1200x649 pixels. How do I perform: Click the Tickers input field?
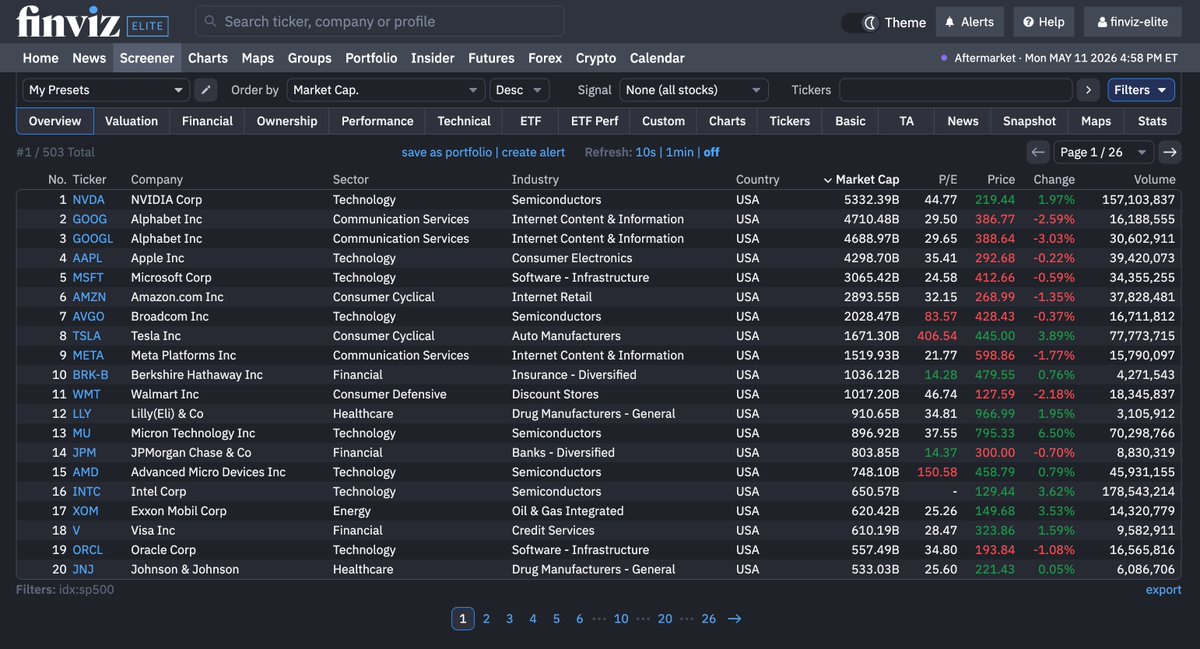tap(955, 90)
